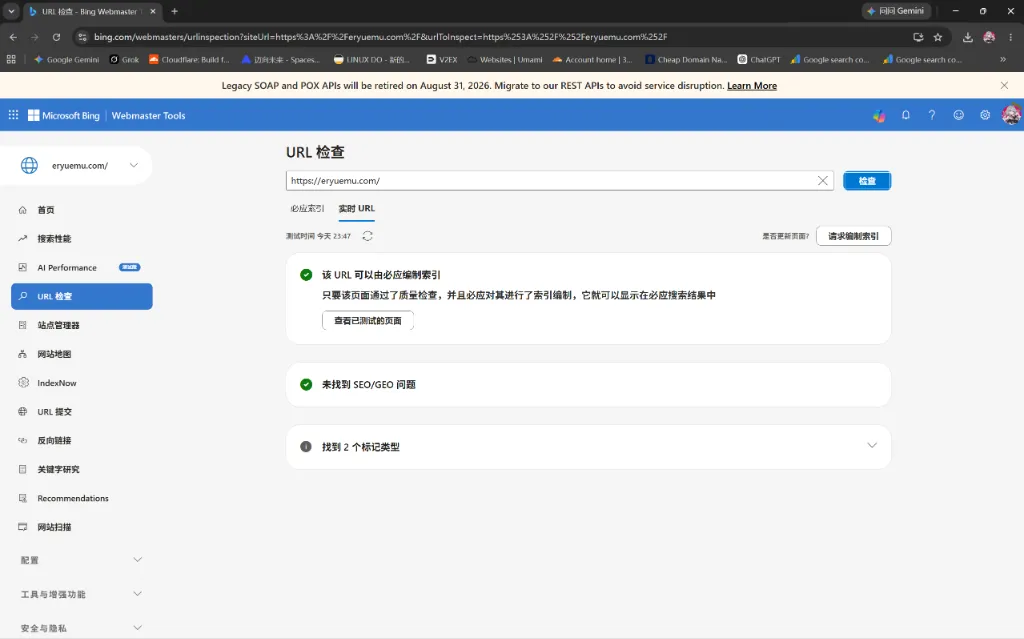The image size is (1024, 639).
Task: View site information icon in address bar
Action: [82, 37]
